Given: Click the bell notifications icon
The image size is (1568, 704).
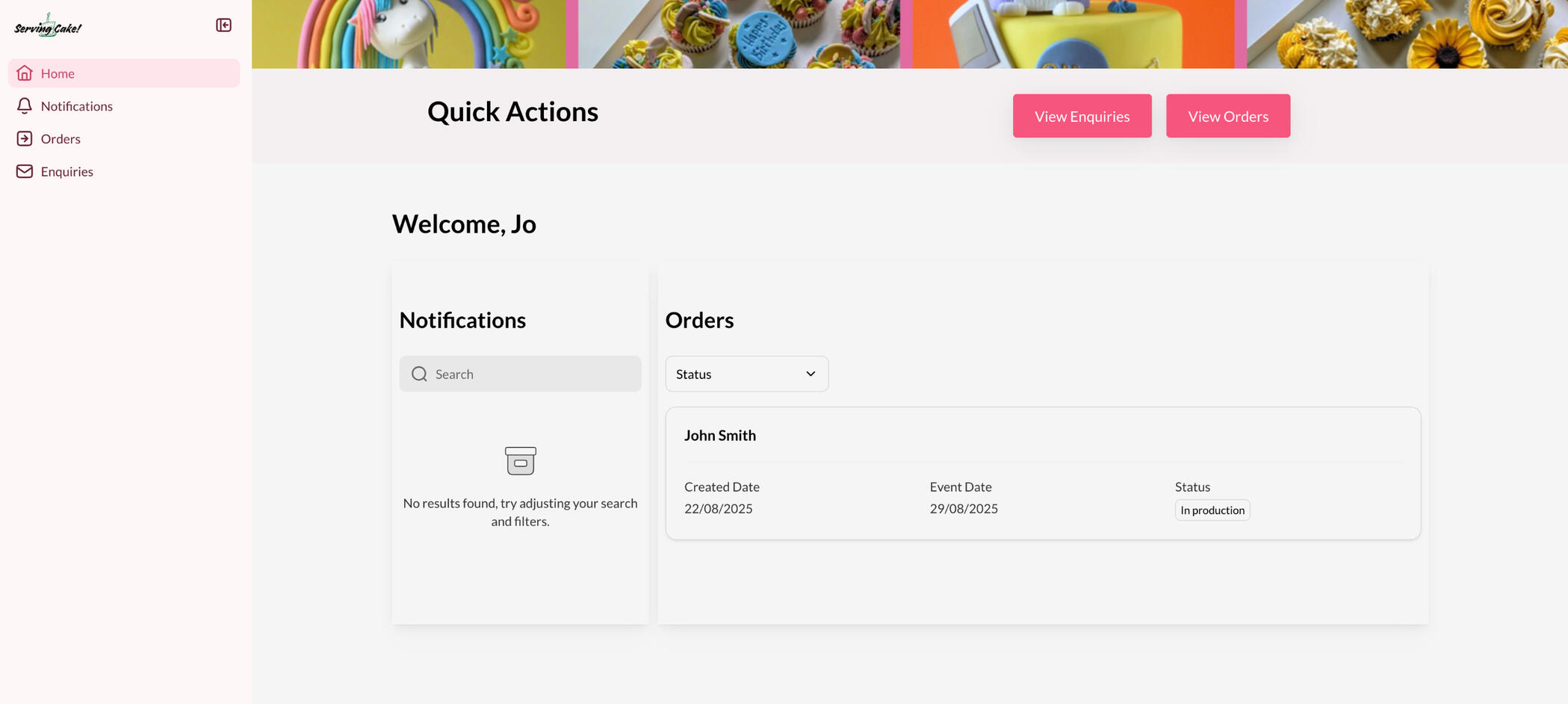Looking at the screenshot, I should (25, 105).
